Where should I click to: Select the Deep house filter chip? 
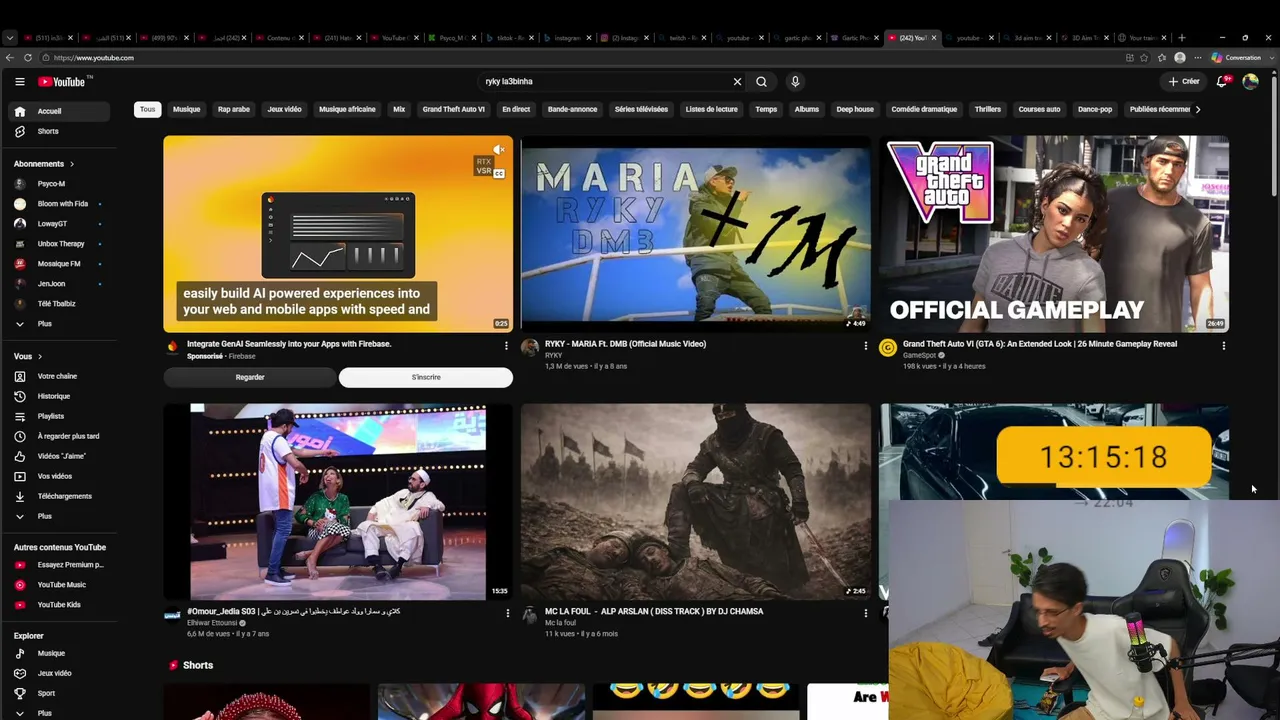pyautogui.click(x=855, y=109)
